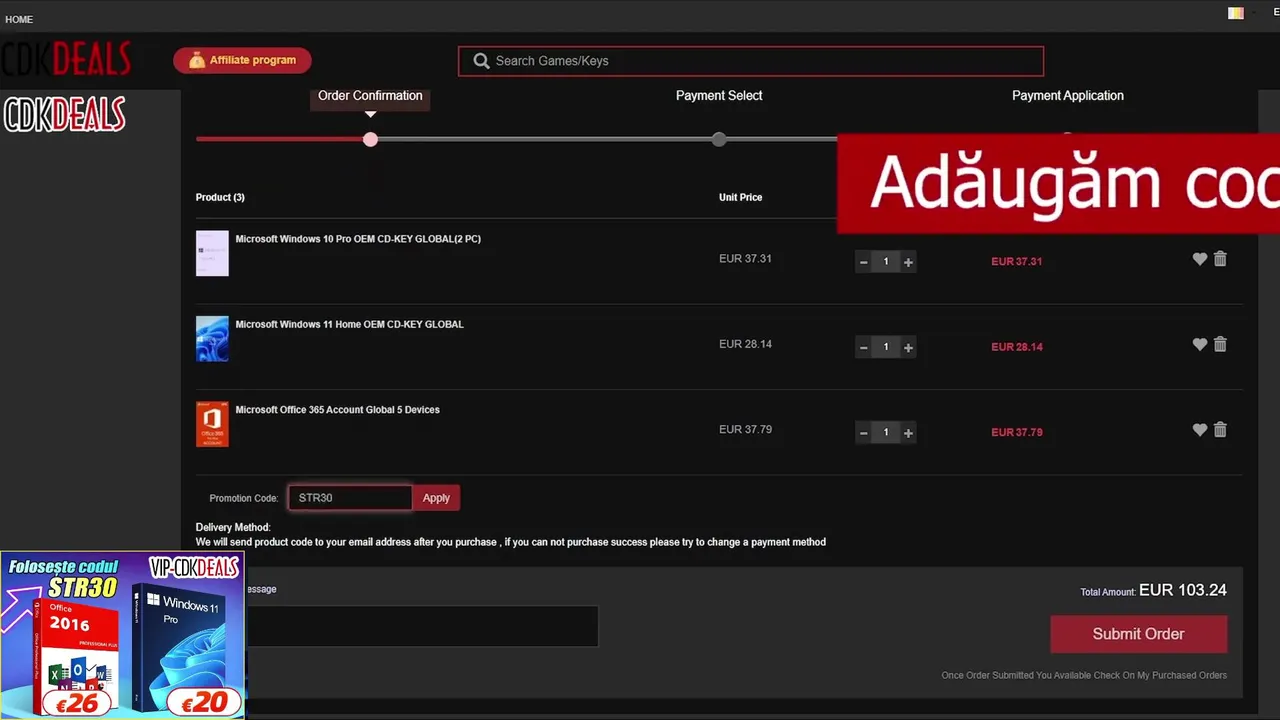The image size is (1280, 720).
Task: Increase Windows 11 Home quantity
Action: [x=908, y=348]
